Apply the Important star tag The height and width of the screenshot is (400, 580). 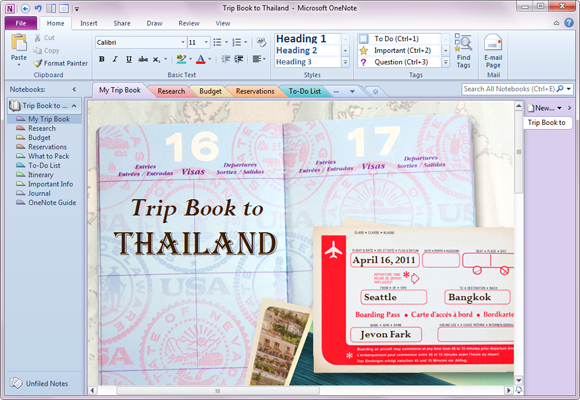click(x=364, y=50)
